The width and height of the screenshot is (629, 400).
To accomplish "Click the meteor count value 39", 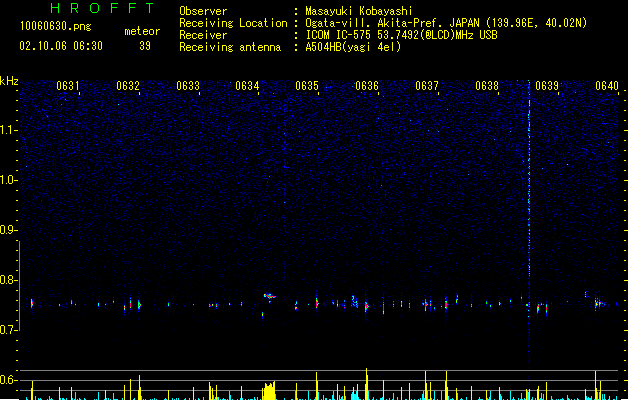I will [145, 46].
